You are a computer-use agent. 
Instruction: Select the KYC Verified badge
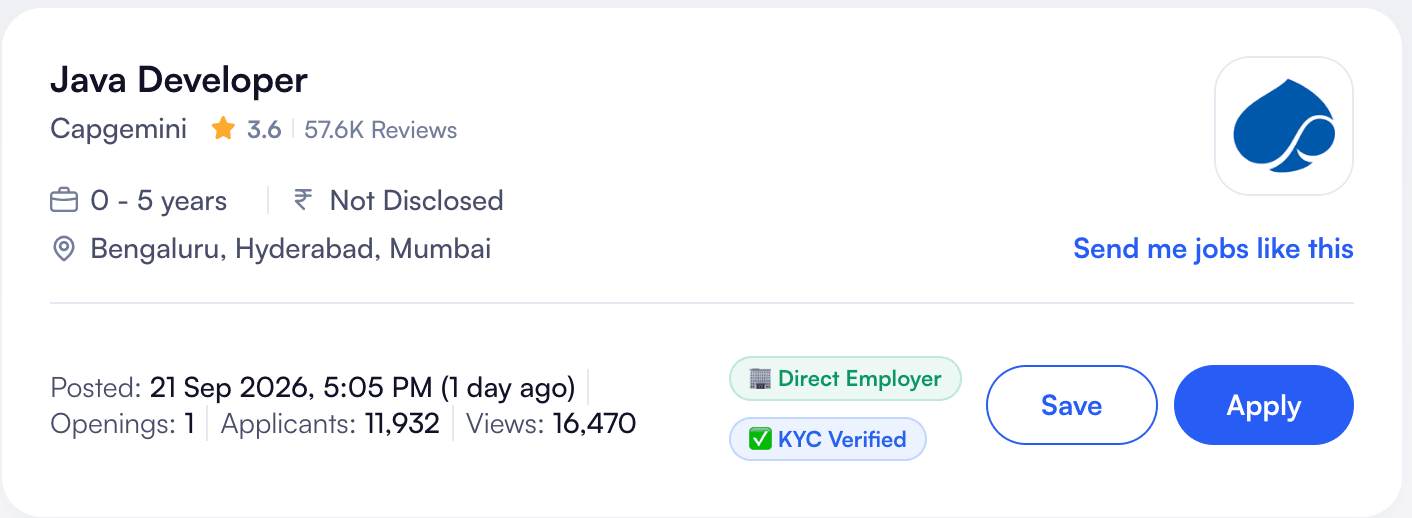tap(828, 439)
